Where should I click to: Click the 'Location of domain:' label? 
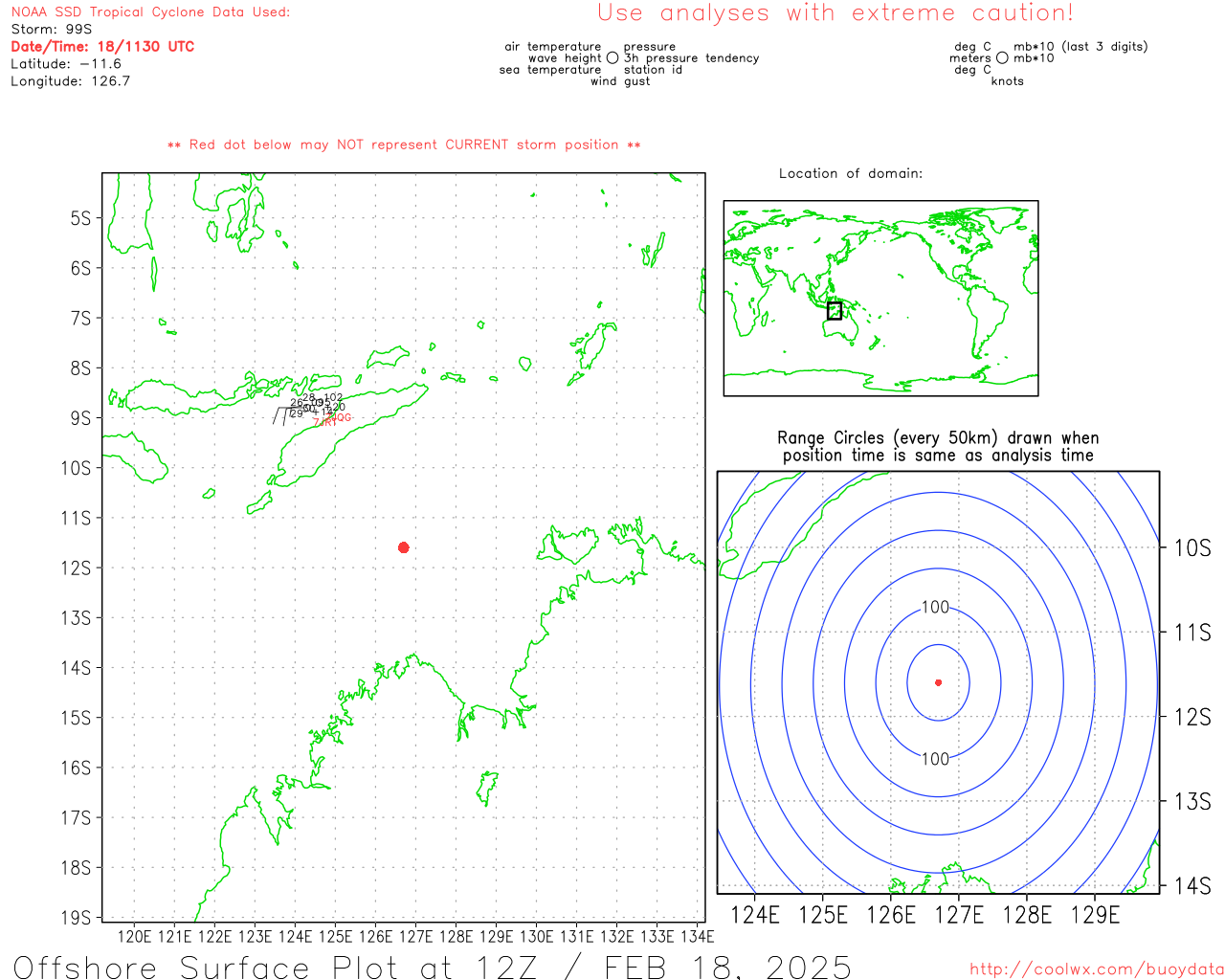(851, 173)
